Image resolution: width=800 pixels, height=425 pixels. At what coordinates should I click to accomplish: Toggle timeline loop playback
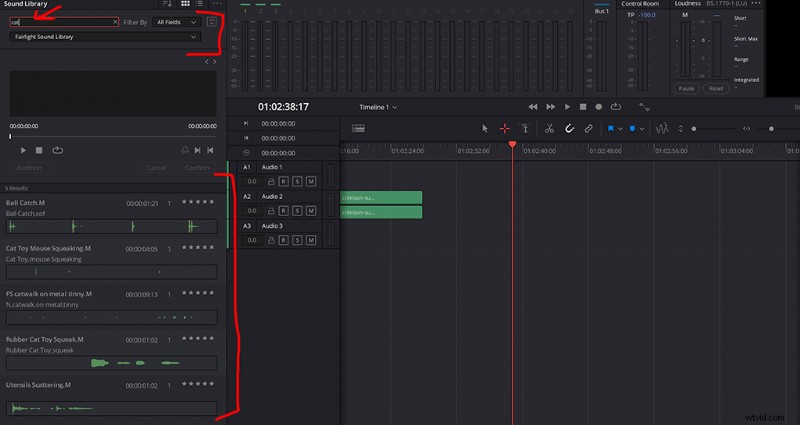click(616, 107)
